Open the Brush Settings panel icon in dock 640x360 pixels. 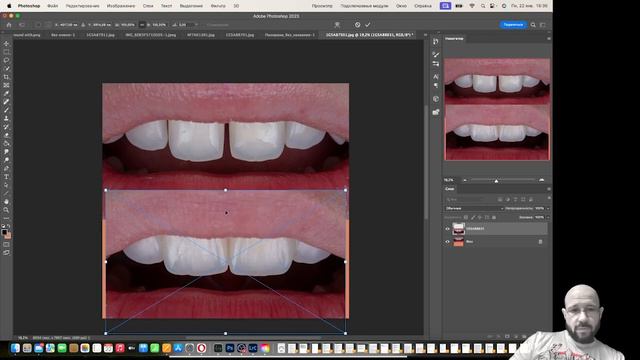pyautogui.click(x=436, y=54)
